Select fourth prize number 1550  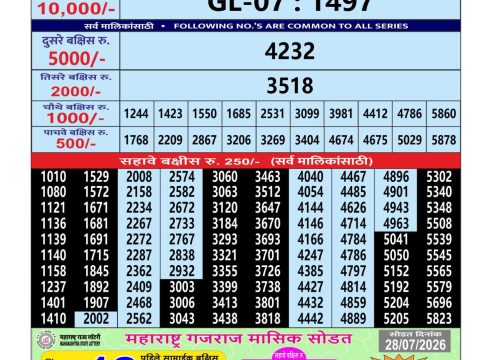(x=204, y=114)
